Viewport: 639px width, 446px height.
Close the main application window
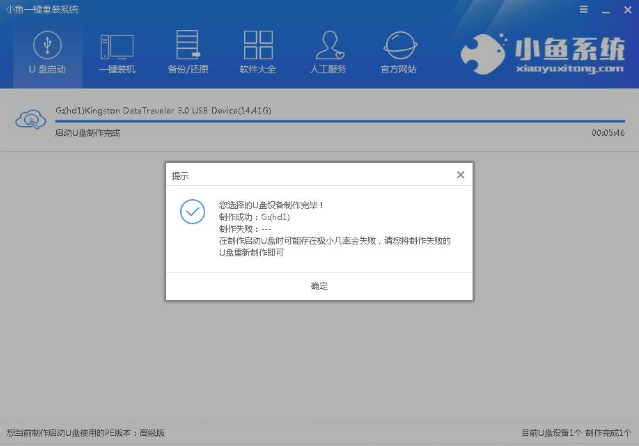tap(625, 9)
